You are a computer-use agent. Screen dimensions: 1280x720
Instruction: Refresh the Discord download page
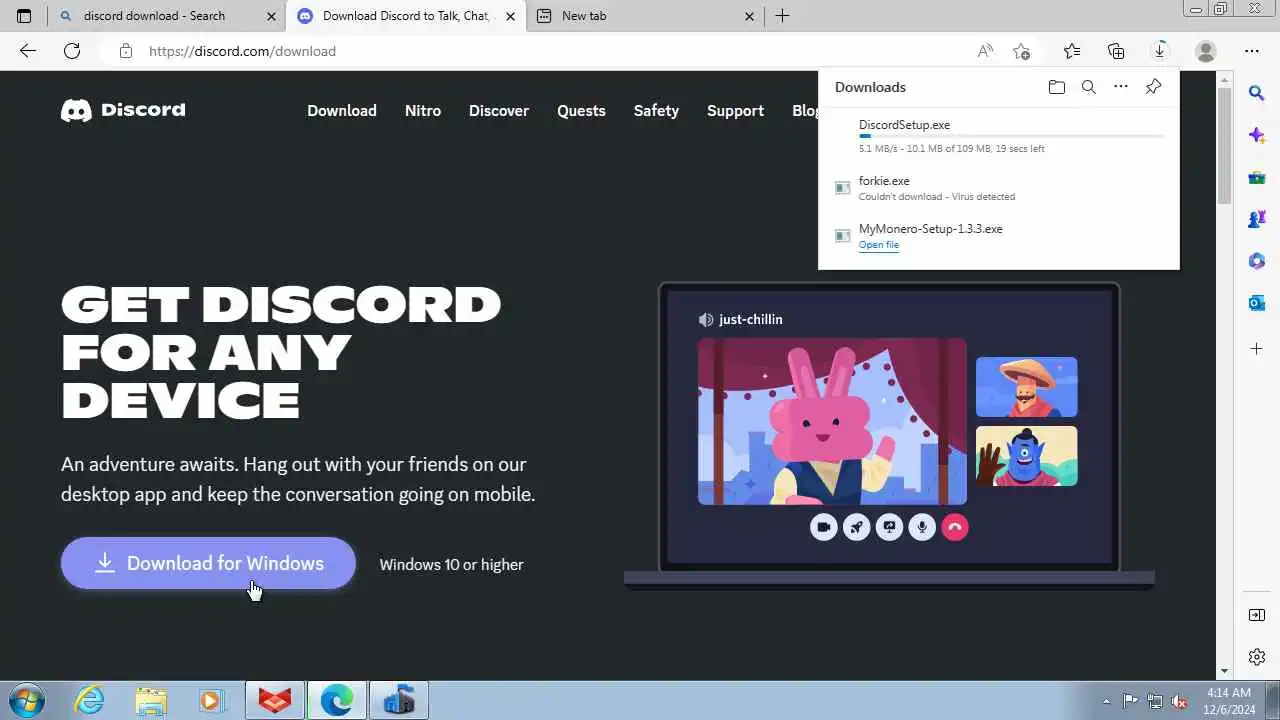coord(72,51)
